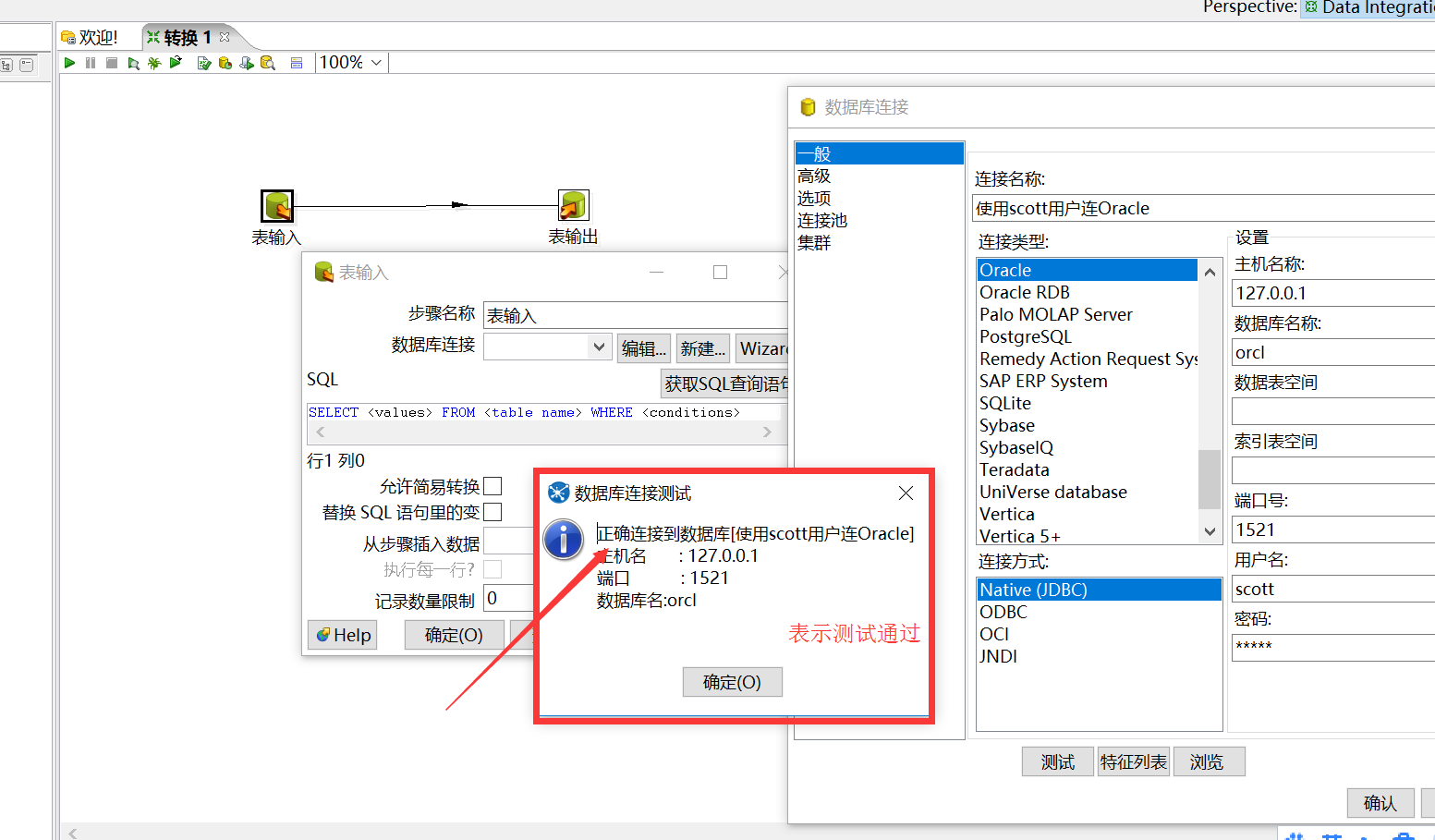Select the 表输出 step icon on canvas
1435x840 pixels.
tap(574, 205)
